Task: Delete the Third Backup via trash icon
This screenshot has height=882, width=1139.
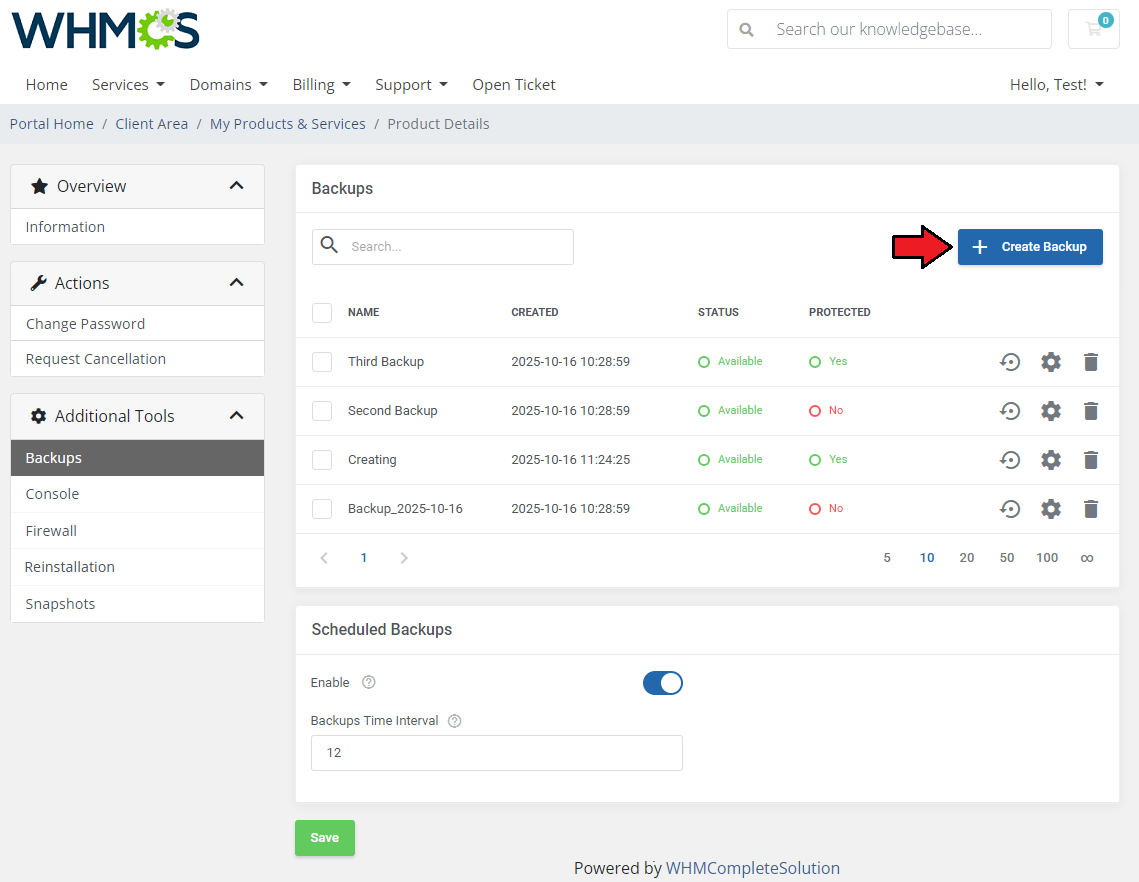Action: click(1091, 361)
